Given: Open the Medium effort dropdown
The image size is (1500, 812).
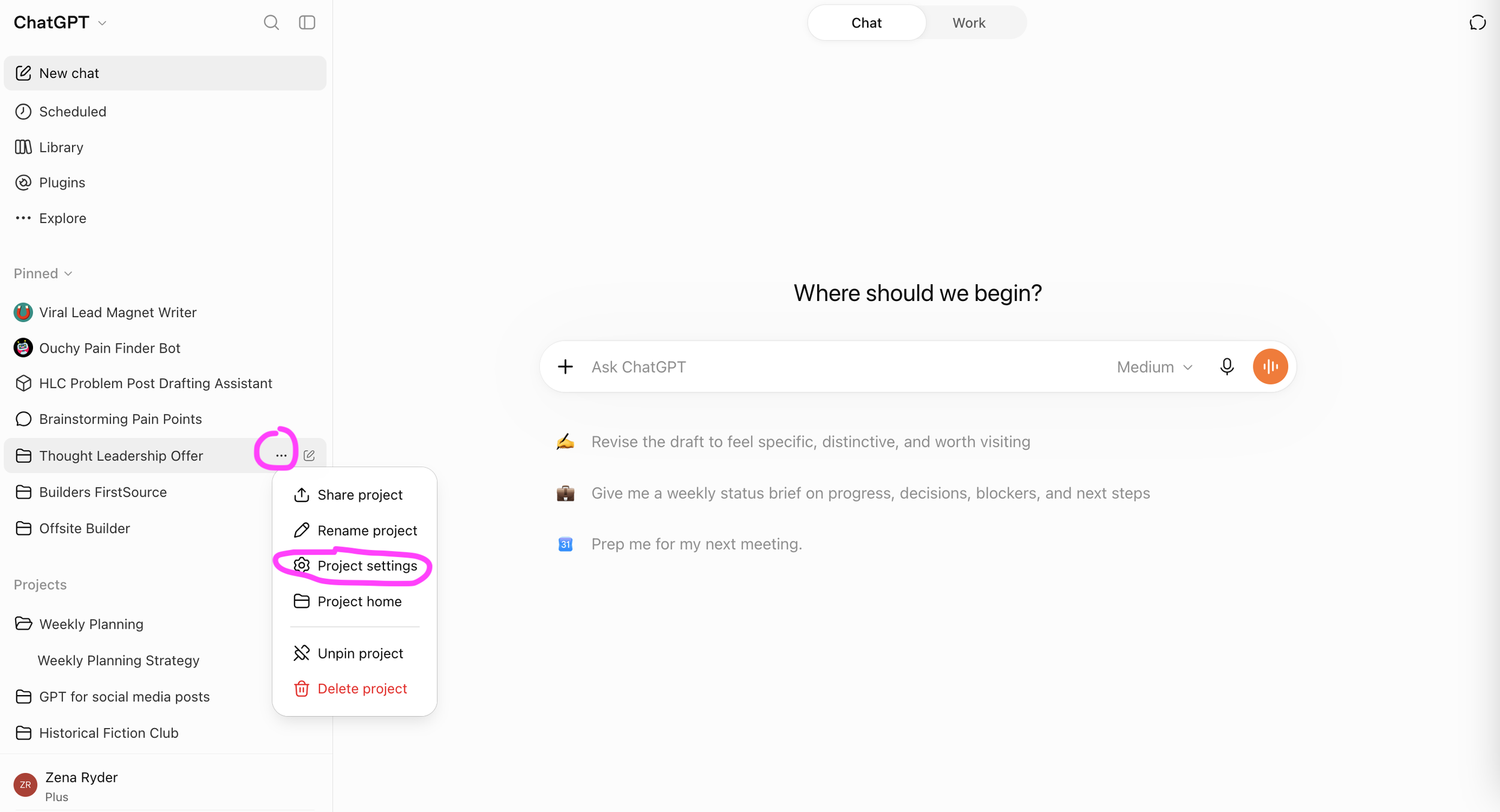Looking at the screenshot, I should click(1154, 366).
